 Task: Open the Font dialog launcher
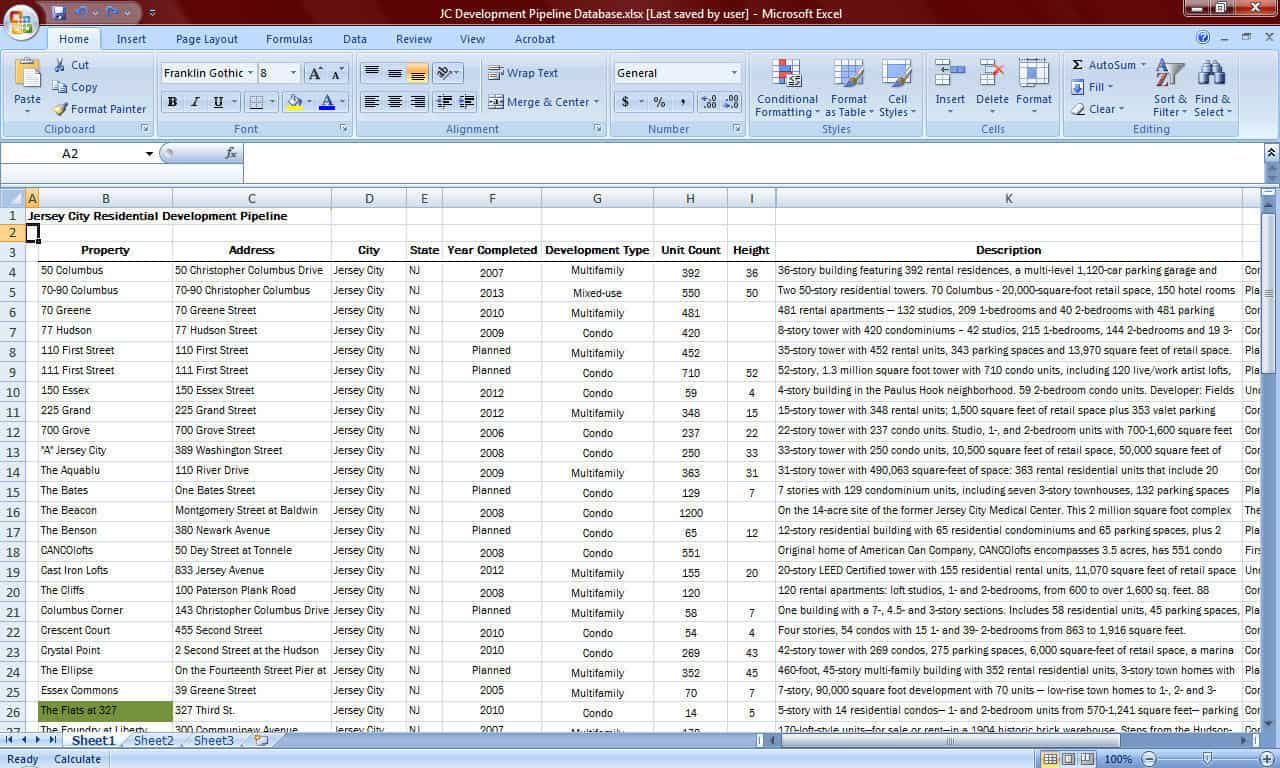344,129
